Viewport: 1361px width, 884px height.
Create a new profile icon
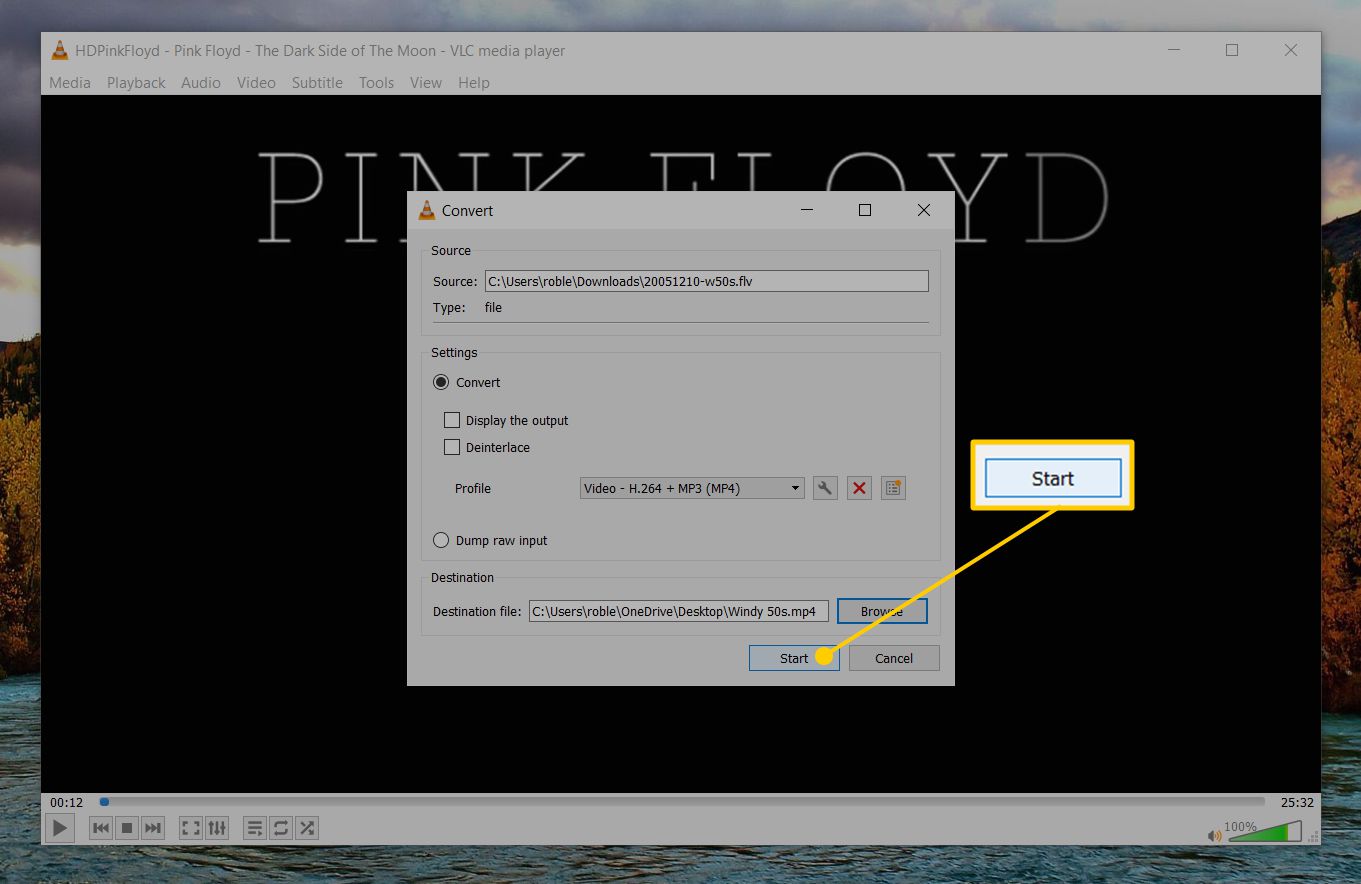893,488
